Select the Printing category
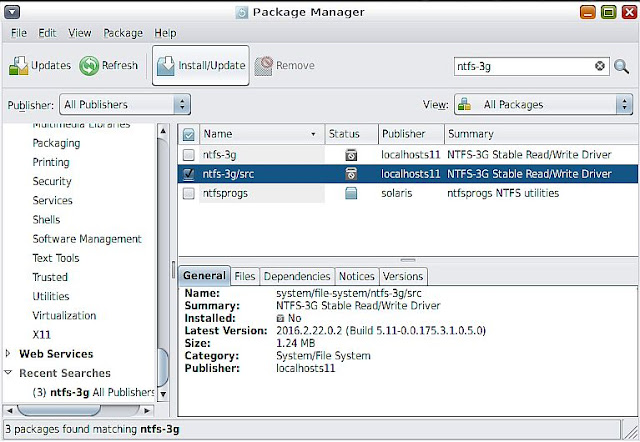Viewport: 640px width, 442px height. coord(51,162)
